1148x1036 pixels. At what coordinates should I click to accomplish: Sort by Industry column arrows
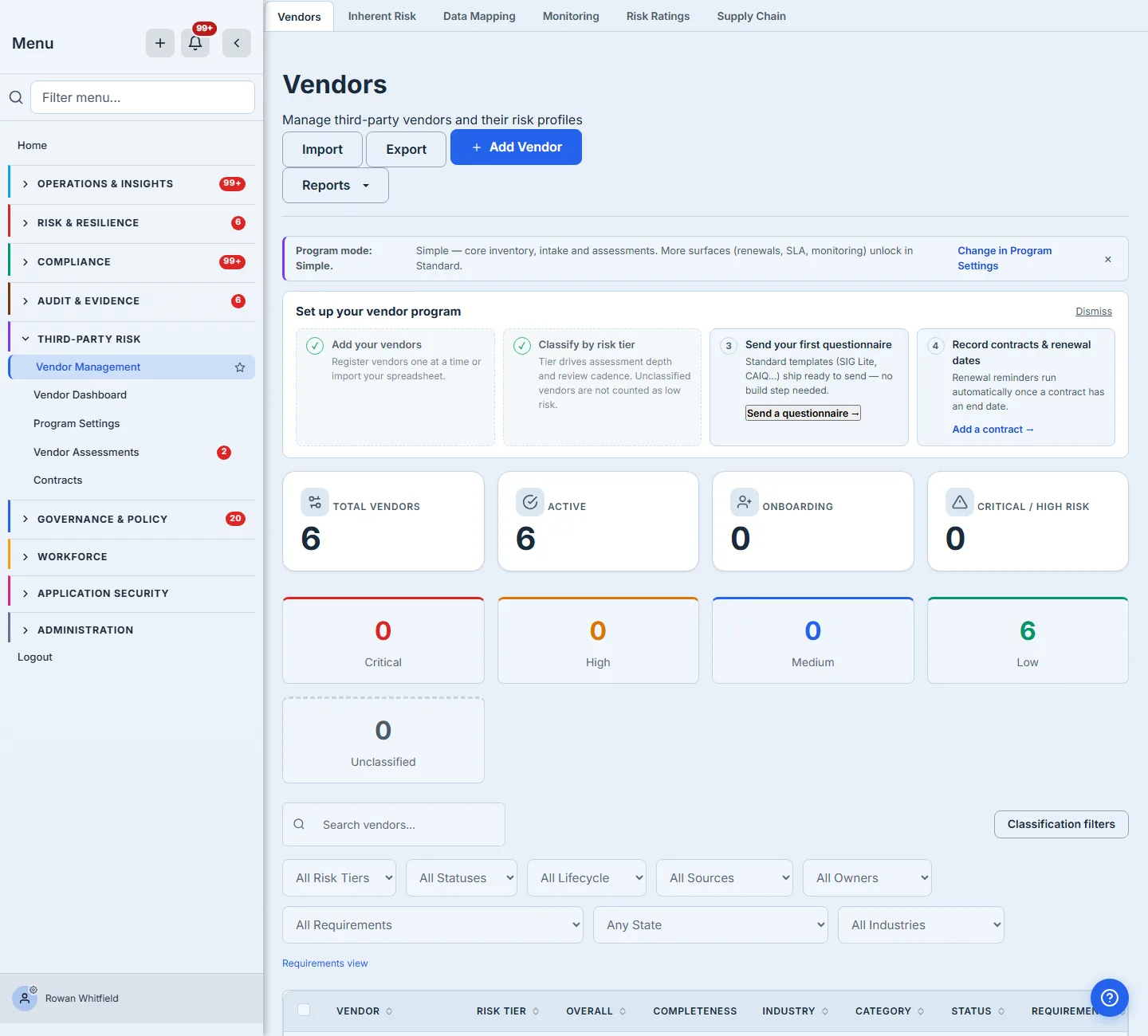[x=825, y=1011]
